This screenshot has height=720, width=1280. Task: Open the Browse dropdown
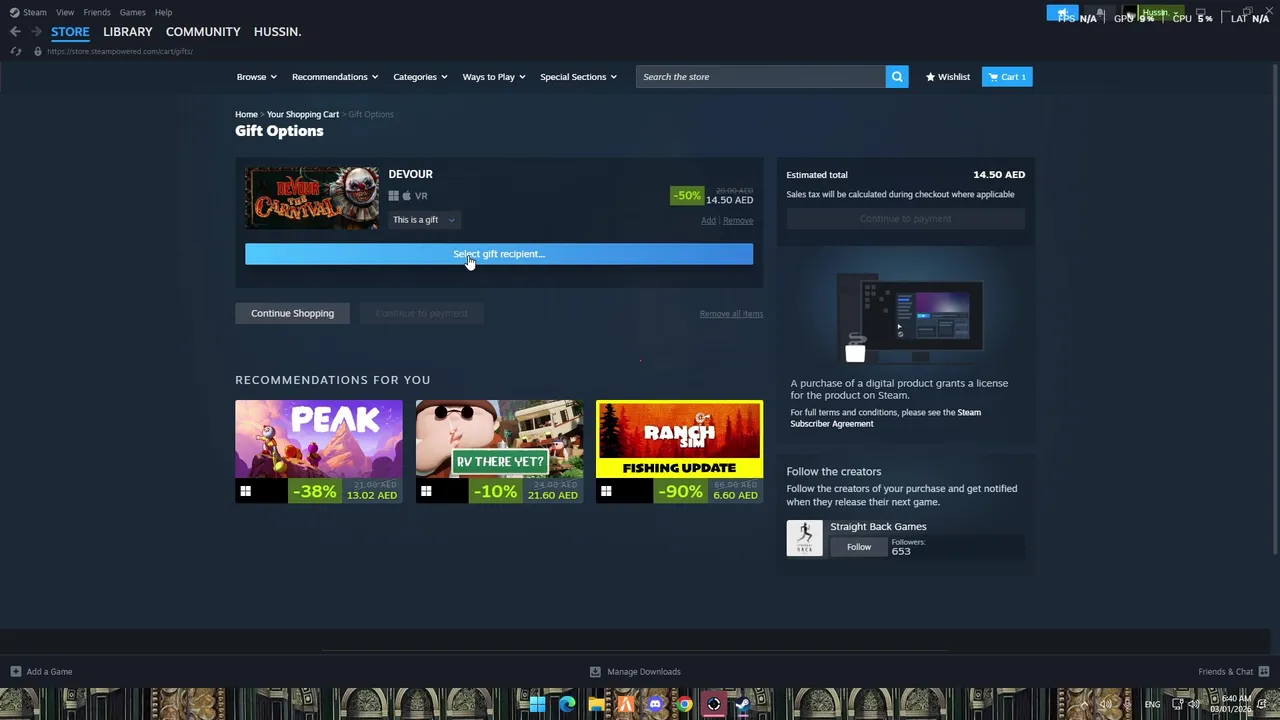[x=256, y=77]
